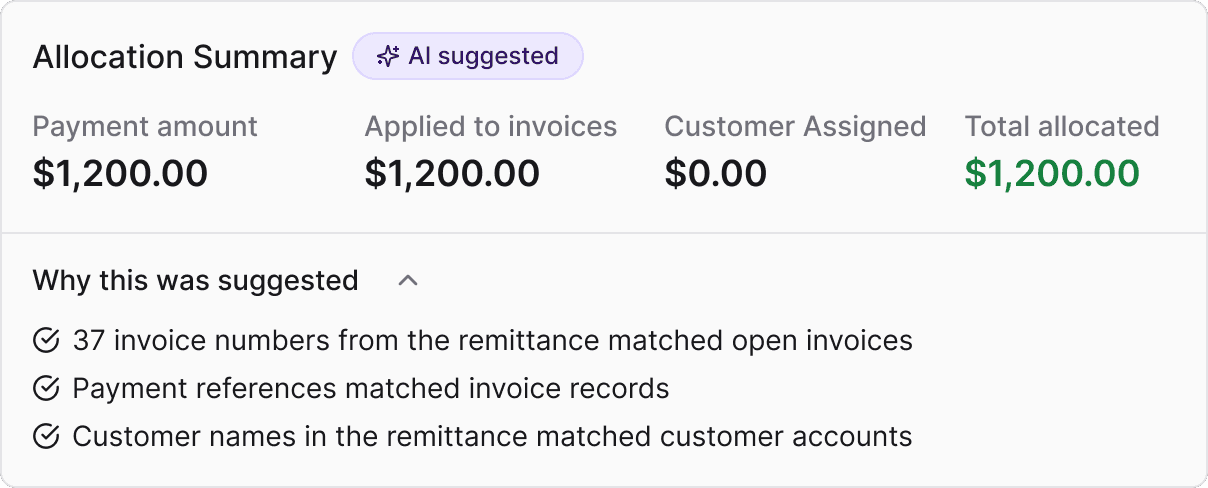Screen dimensions: 1208x488
Task: Click the '37 invoice numbers' reason text
Action: [x=492, y=341]
